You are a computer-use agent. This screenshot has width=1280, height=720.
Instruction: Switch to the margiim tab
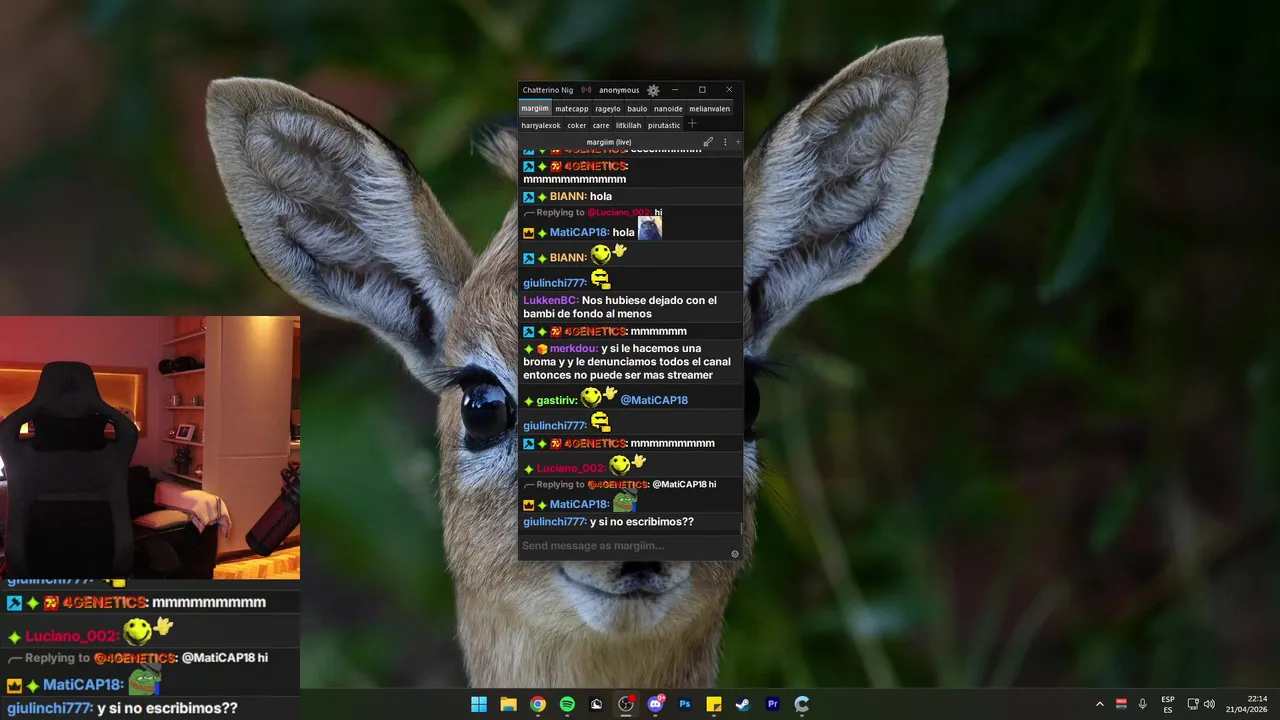535,108
